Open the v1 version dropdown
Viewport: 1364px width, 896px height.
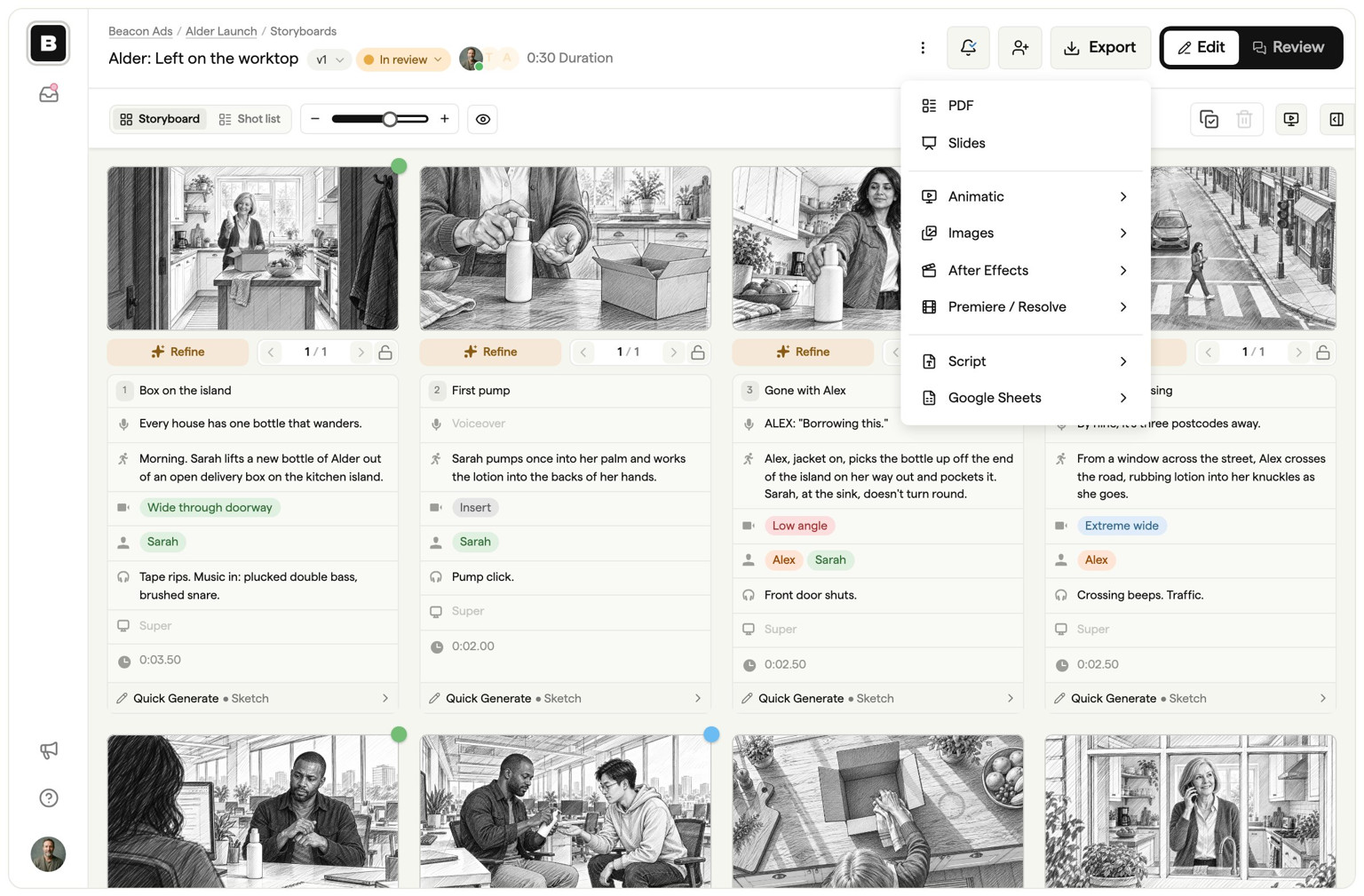coord(329,59)
